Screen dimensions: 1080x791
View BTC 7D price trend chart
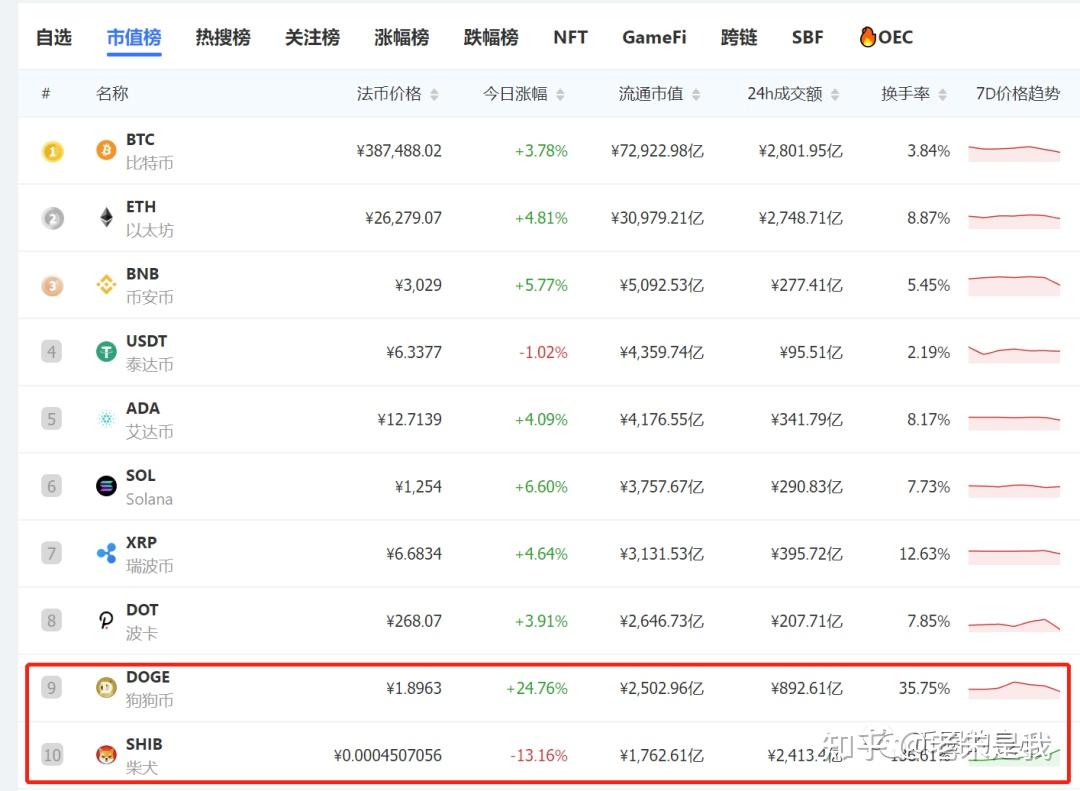[x=1014, y=152]
